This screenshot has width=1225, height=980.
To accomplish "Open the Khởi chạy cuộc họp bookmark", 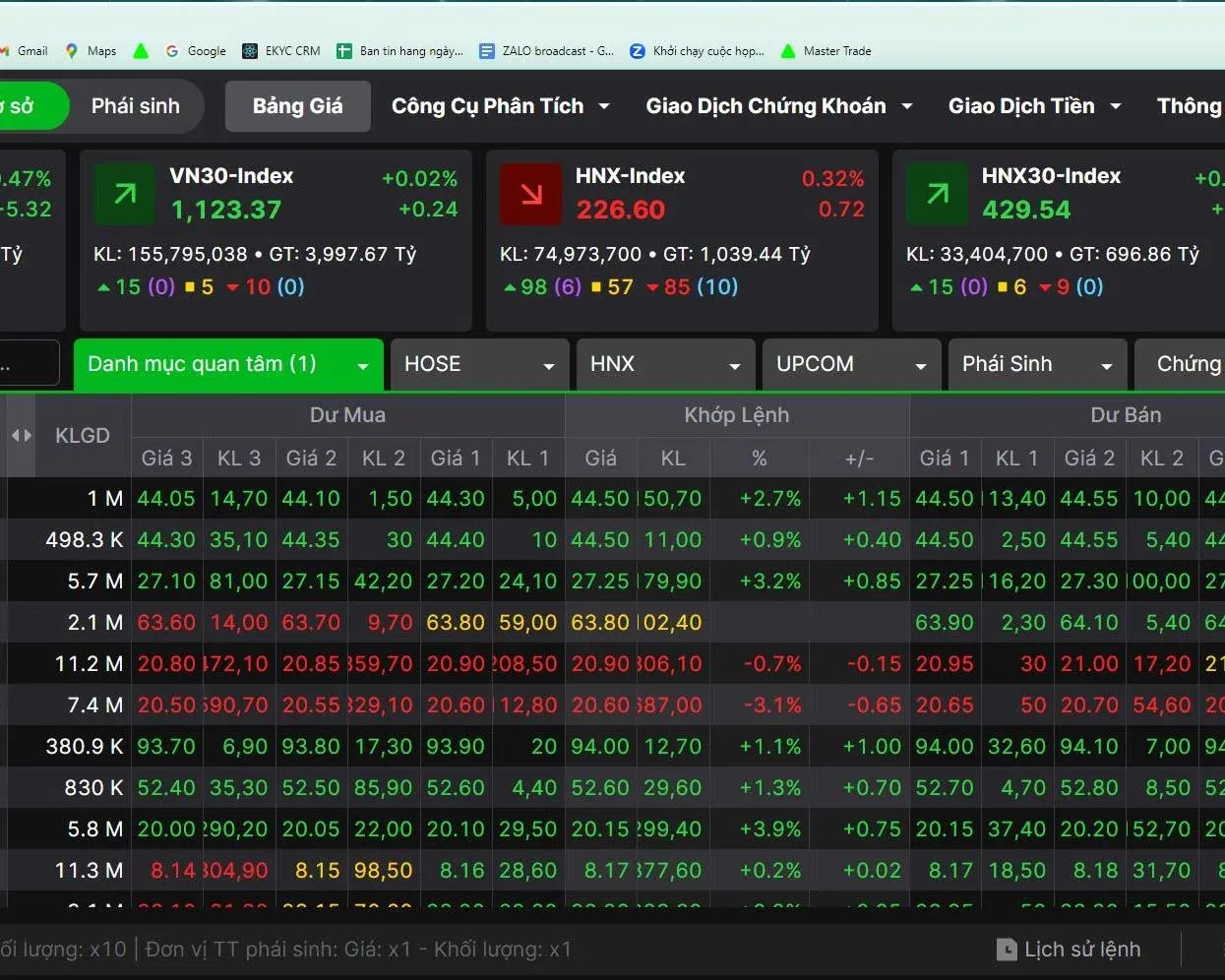I will [697, 51].
